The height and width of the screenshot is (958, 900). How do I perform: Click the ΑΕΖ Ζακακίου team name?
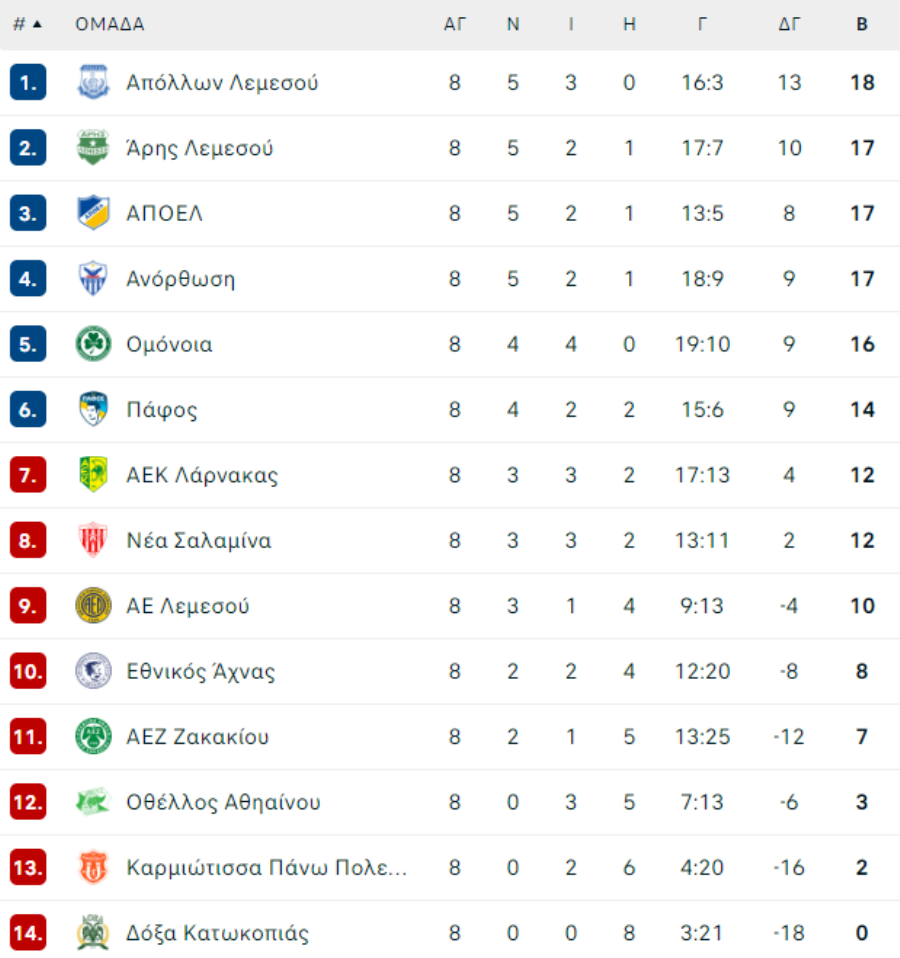coord(197,737)
